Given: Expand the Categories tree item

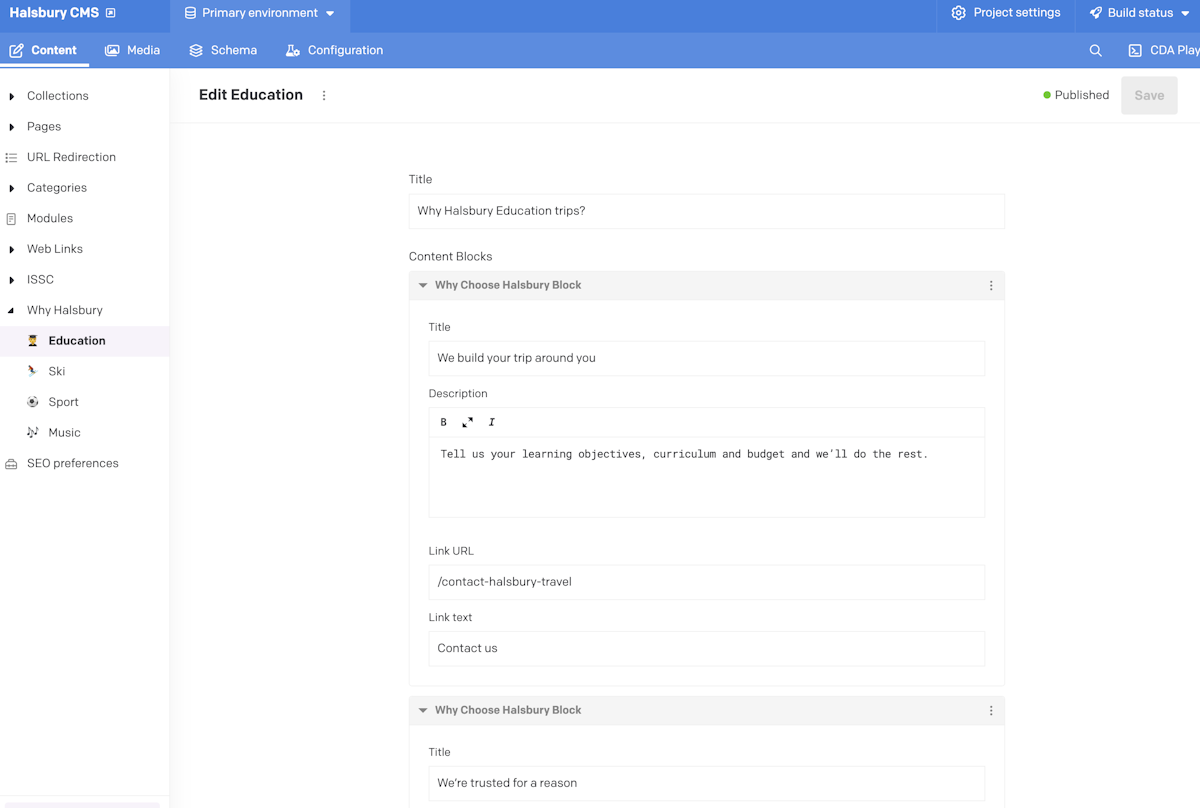Looking at the screenshot, I should click(12, 188).
